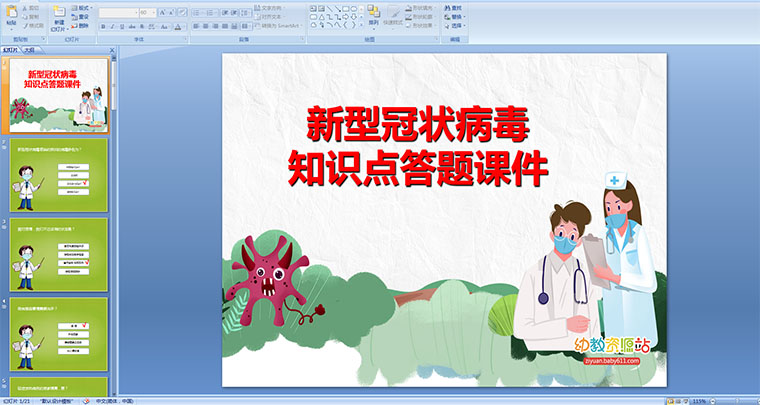The image size is (760, 405).
Task: Delete slide via ribbon 删除 button
Action: click(80, 26)
